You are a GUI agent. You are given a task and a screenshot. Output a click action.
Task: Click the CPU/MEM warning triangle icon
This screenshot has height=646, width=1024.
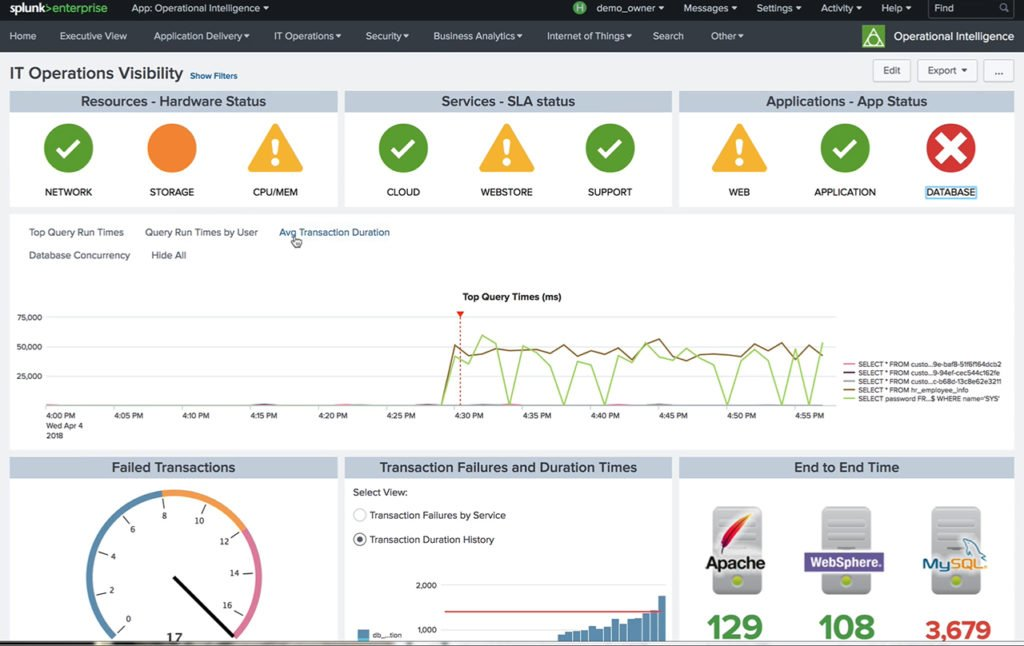(x=275, y=148)
